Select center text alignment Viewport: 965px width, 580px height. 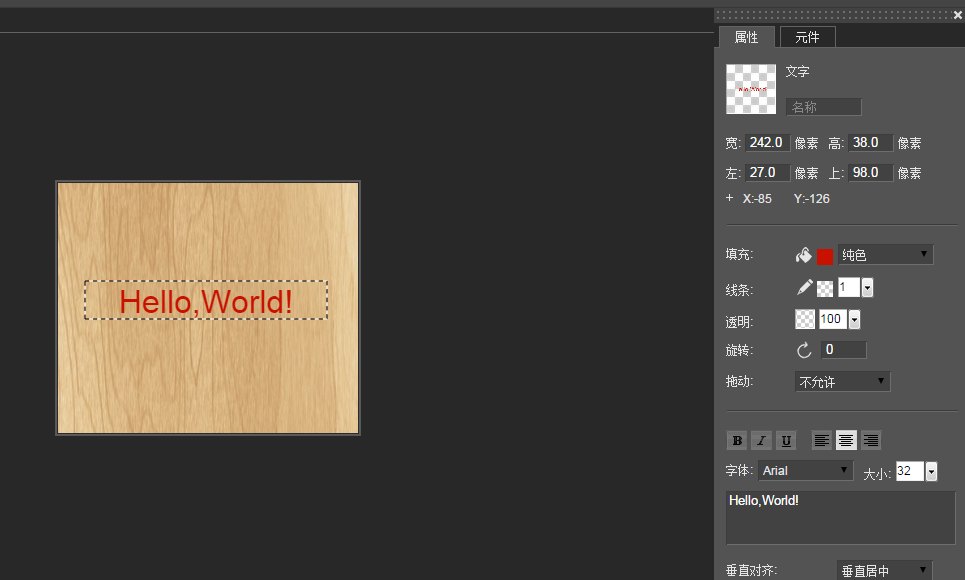(846, 440)
